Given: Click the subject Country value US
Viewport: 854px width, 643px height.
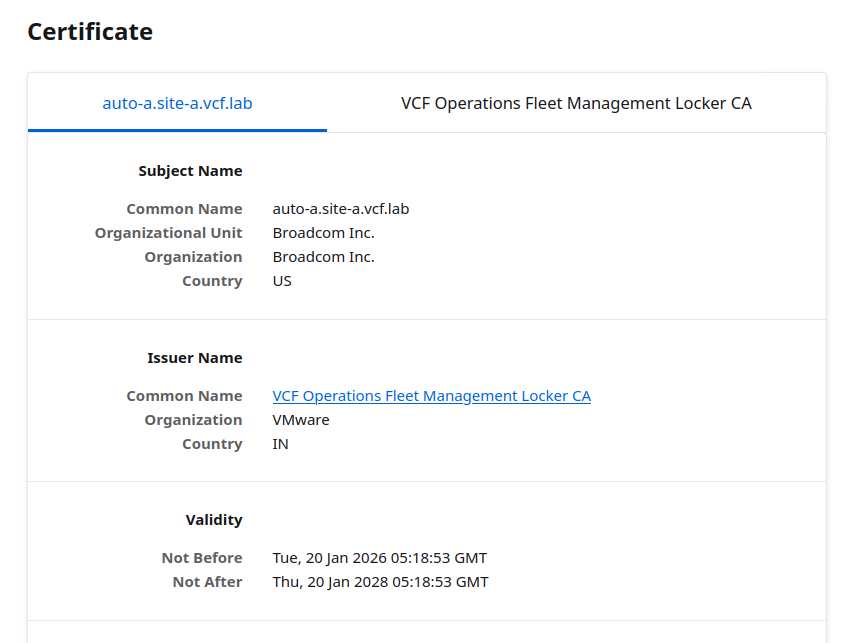Looking at the screenshot, I should 282,281.
